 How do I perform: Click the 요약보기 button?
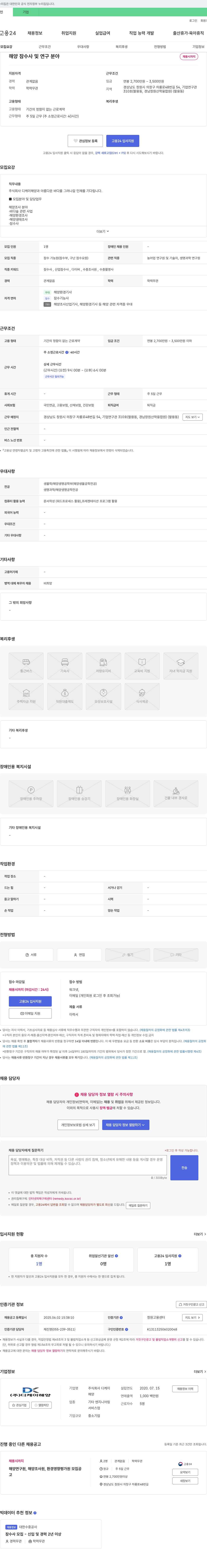(185, 1472)
